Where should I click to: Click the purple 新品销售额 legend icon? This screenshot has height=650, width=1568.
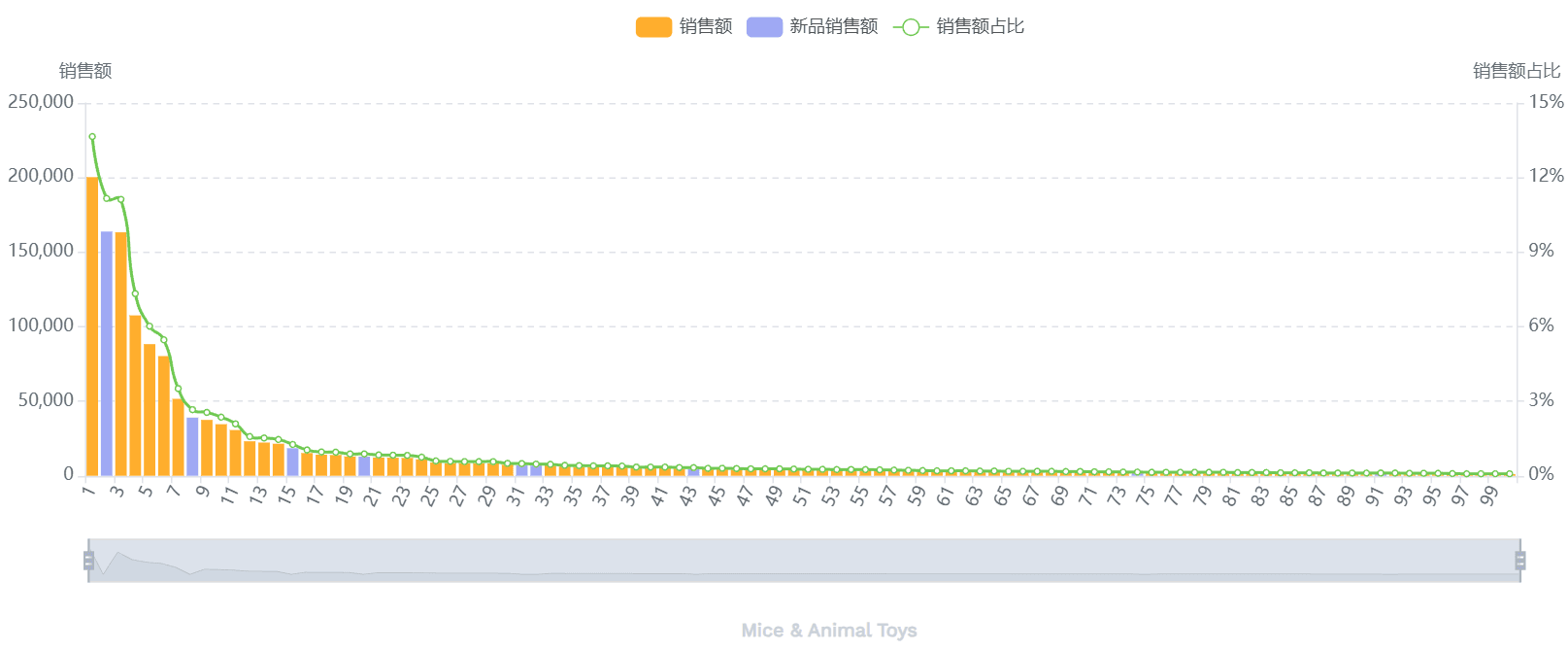[764, 27]
